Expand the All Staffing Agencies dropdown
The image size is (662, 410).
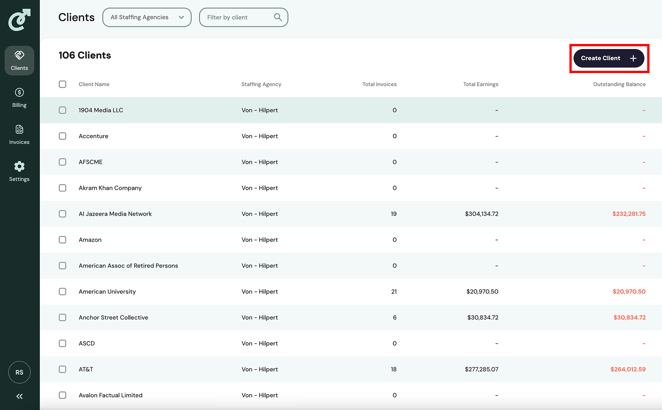pyautogui.click(x=147, y=17)
